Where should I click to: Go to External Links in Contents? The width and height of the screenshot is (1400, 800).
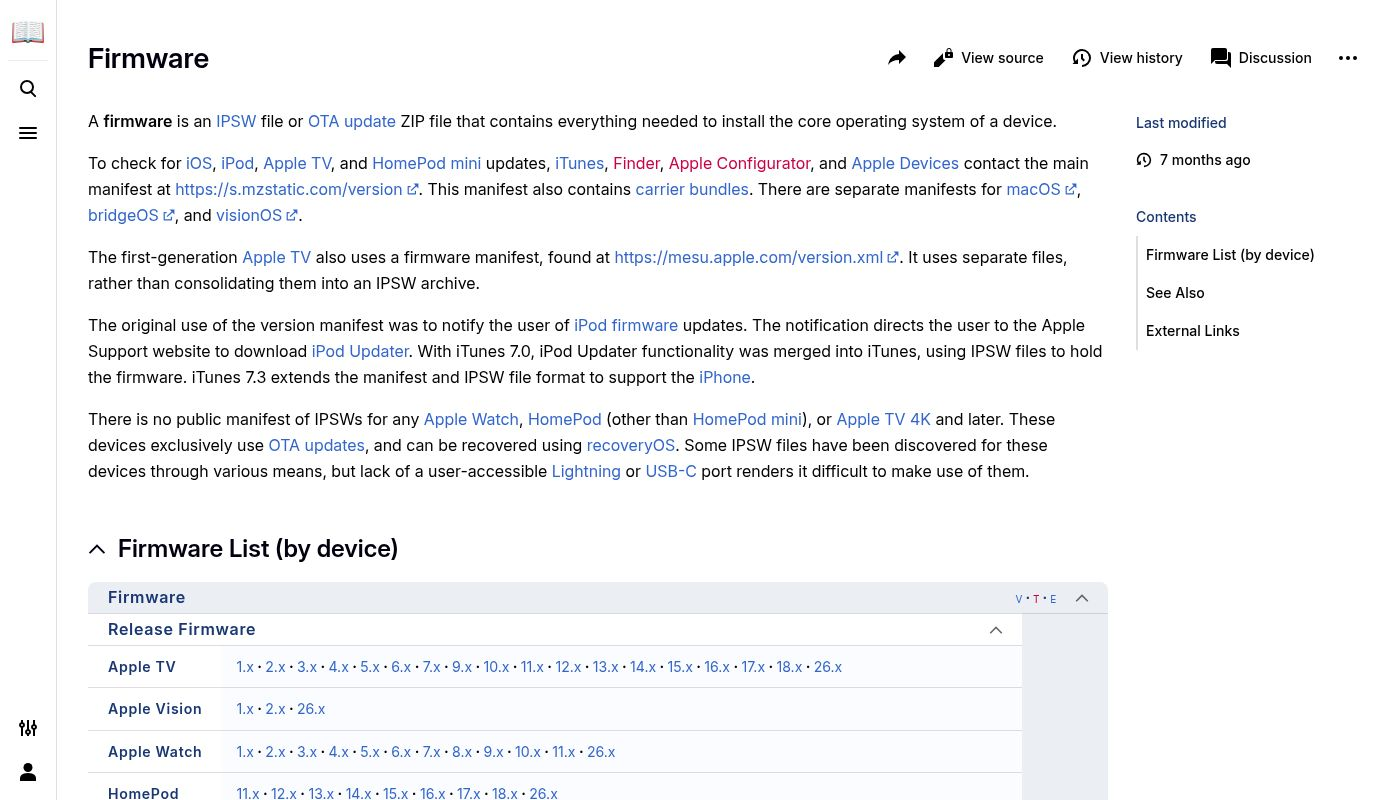1192,331
